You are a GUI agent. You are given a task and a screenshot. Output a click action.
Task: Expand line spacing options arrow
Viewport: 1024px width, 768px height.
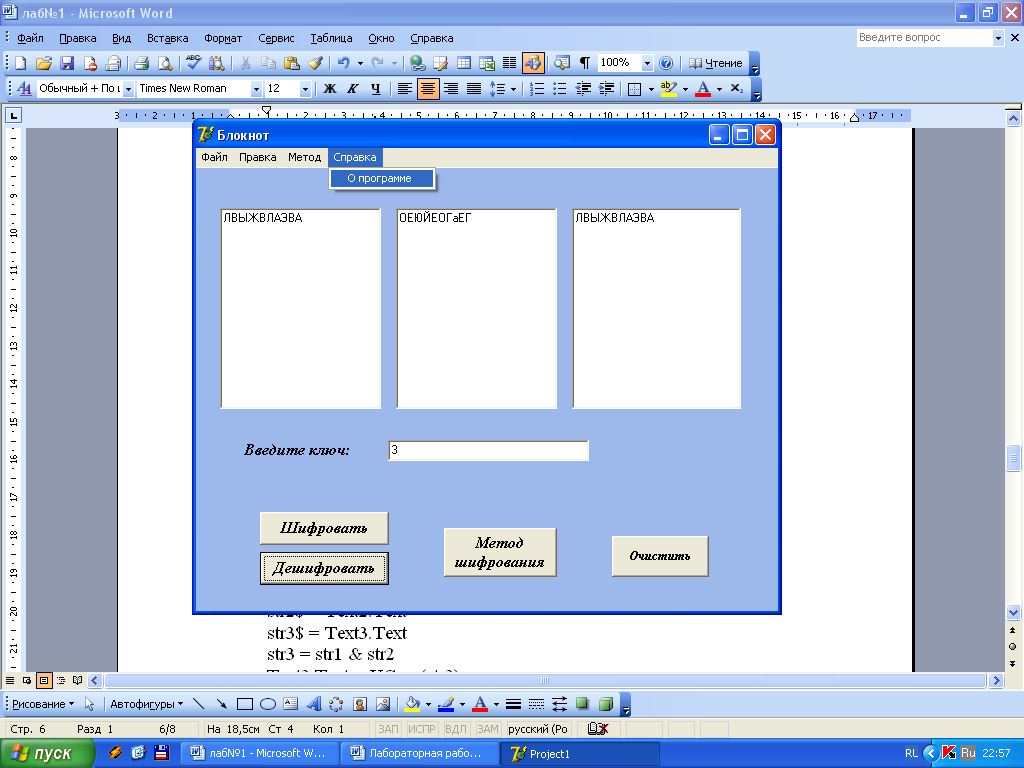[513, 89]
